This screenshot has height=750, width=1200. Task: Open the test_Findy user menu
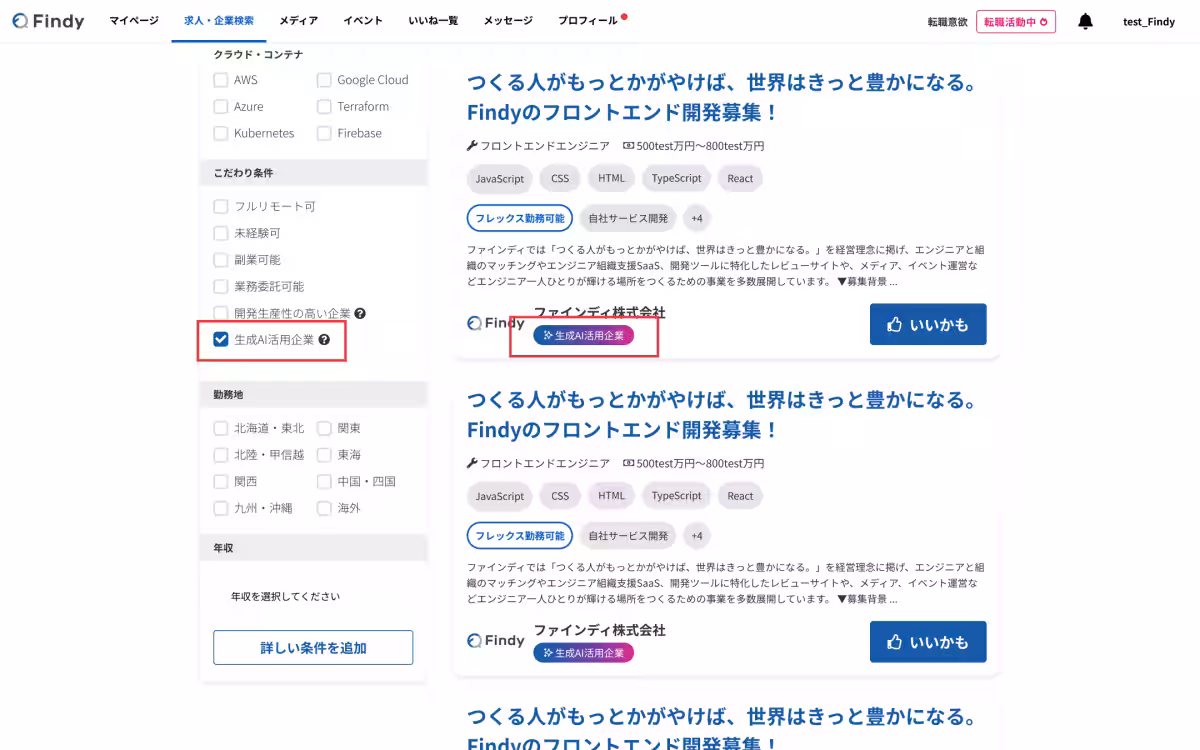click(x=1148, y=21)
